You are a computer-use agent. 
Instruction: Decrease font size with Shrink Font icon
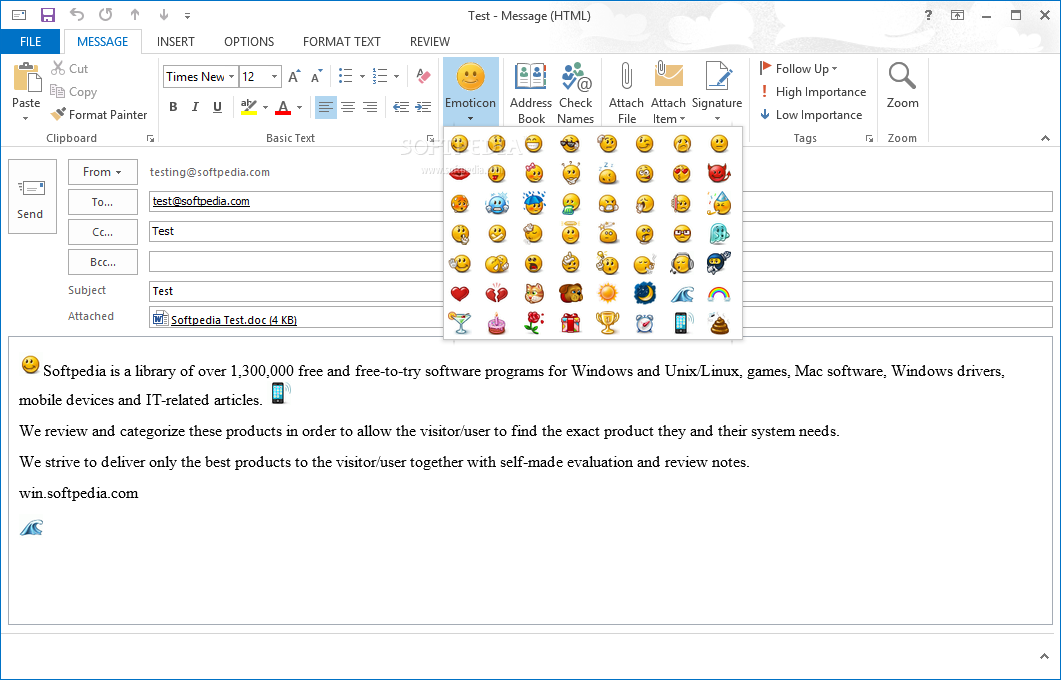(316, 76)
